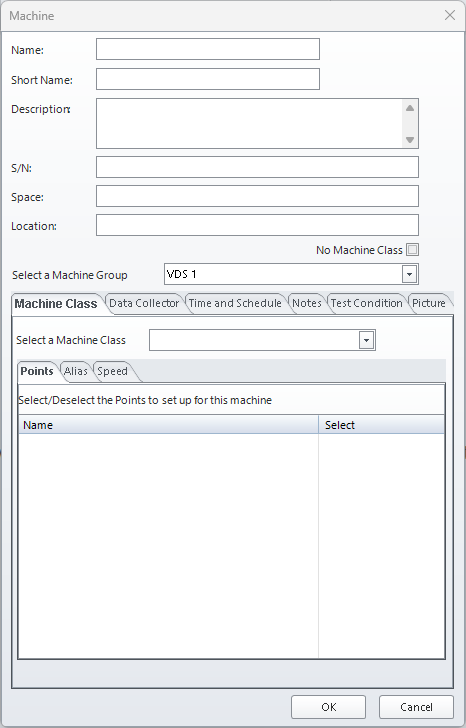Click the S/N input field
Image resolution: width=466 pixels, height=728 pixels.
tap(257, 167)
